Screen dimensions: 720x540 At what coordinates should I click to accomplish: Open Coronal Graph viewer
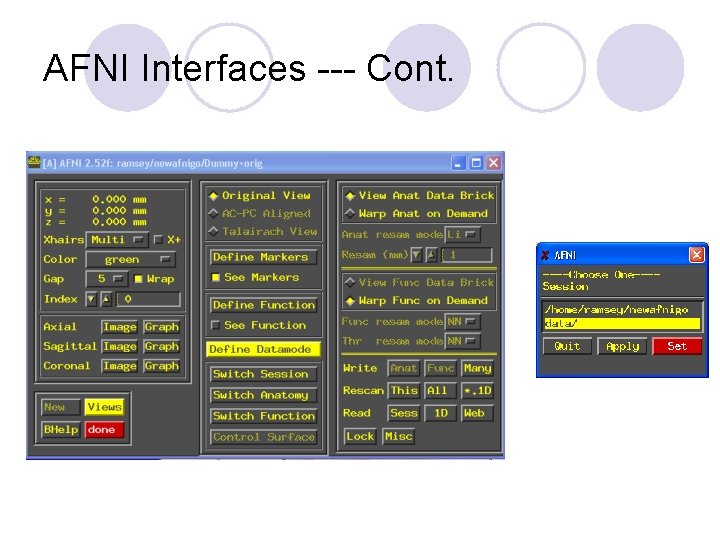click(x=161, y=366)
